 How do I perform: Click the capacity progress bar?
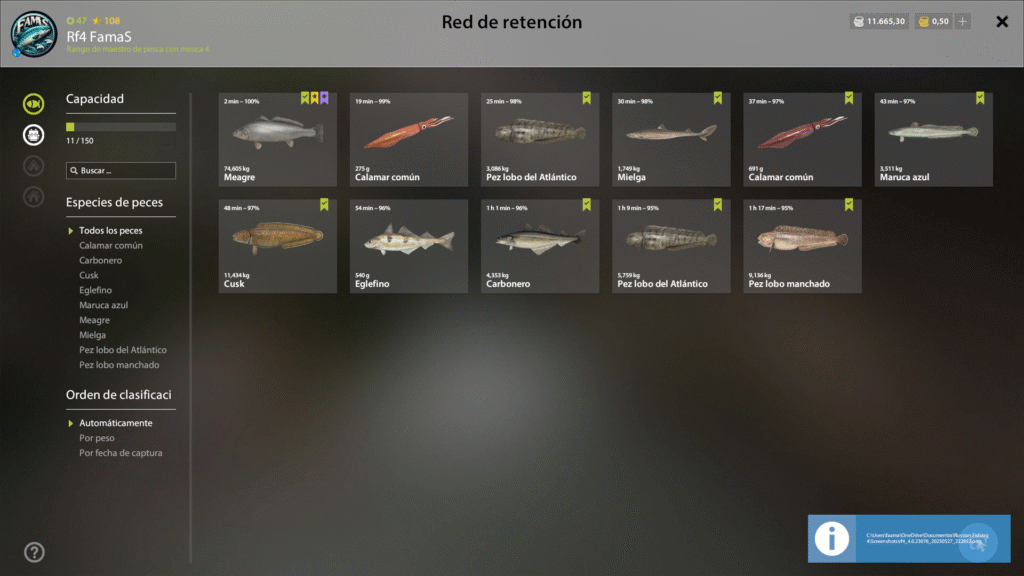coord(121,127)
